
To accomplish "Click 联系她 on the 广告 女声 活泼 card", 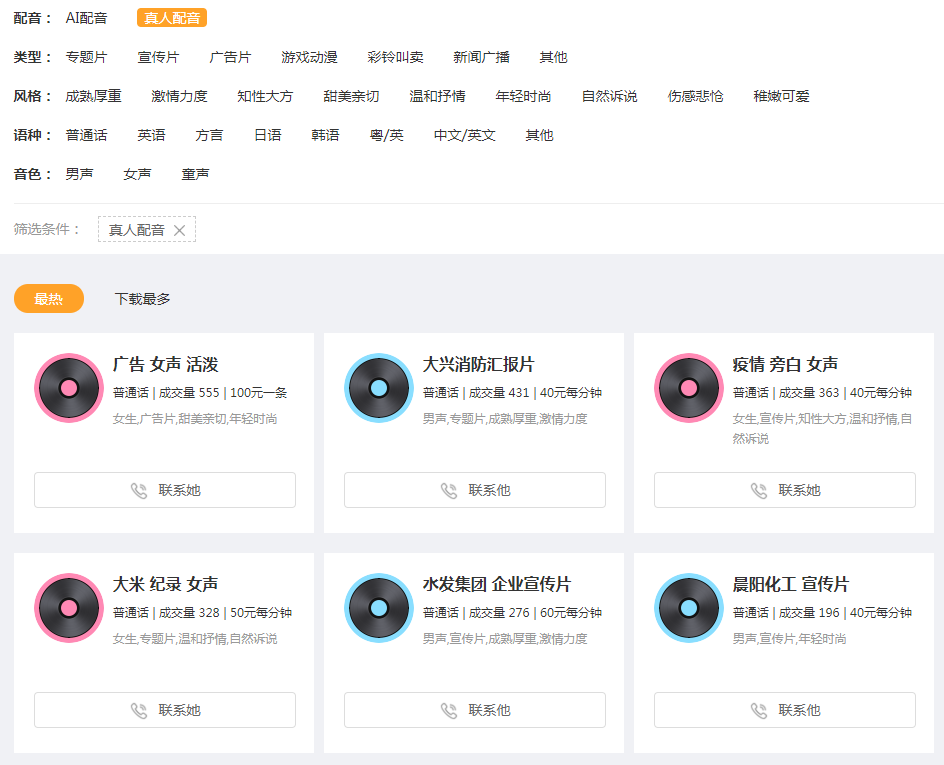I will point(165,490).
